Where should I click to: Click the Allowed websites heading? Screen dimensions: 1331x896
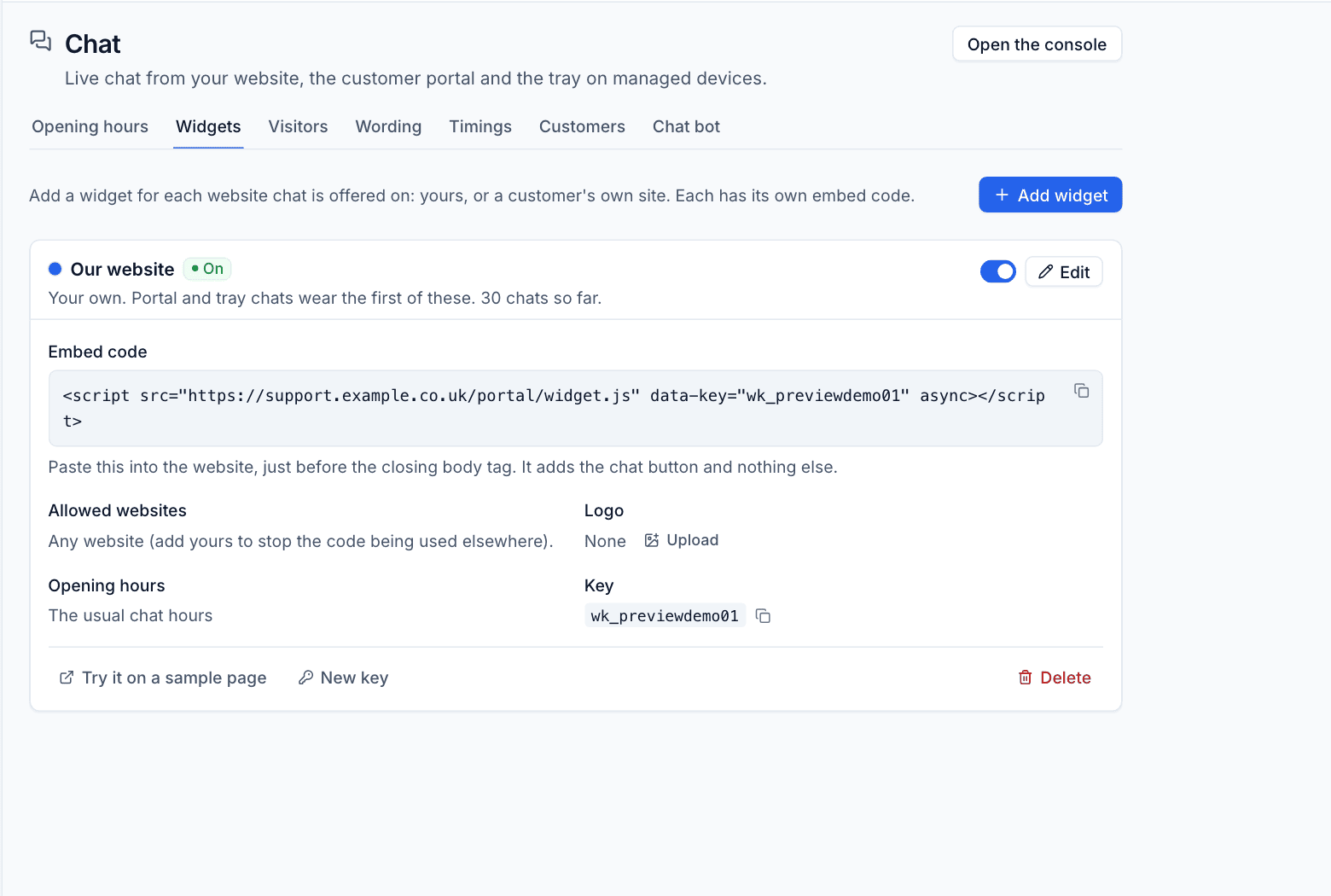tap(118, 510)
